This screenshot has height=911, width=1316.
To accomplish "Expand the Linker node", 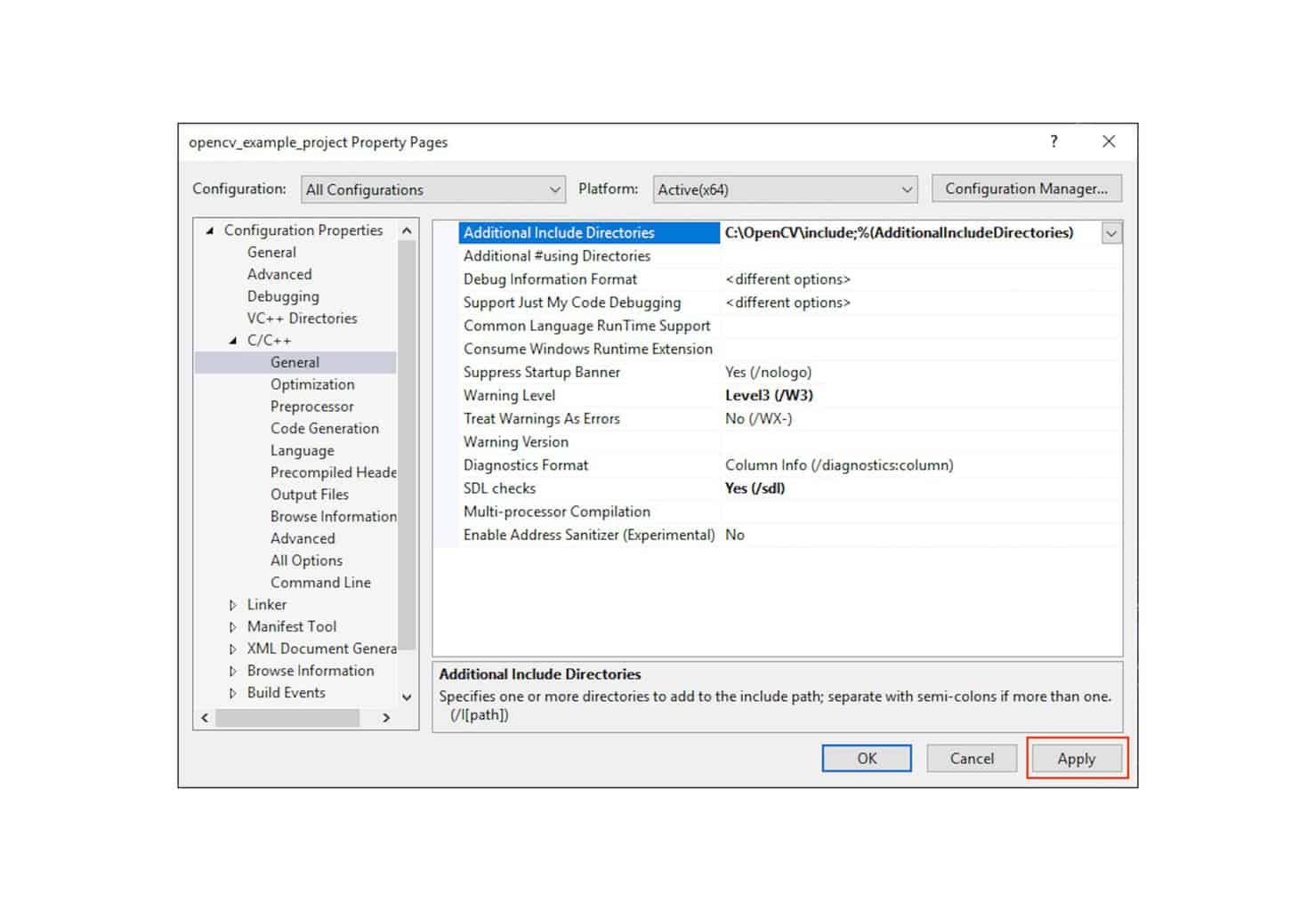I will click(233, 605).
